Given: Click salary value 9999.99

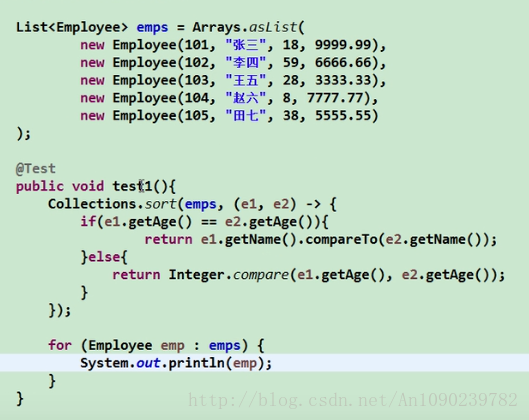Looking at the screenshot, I should pyautogui.click(x=343, y=45).
